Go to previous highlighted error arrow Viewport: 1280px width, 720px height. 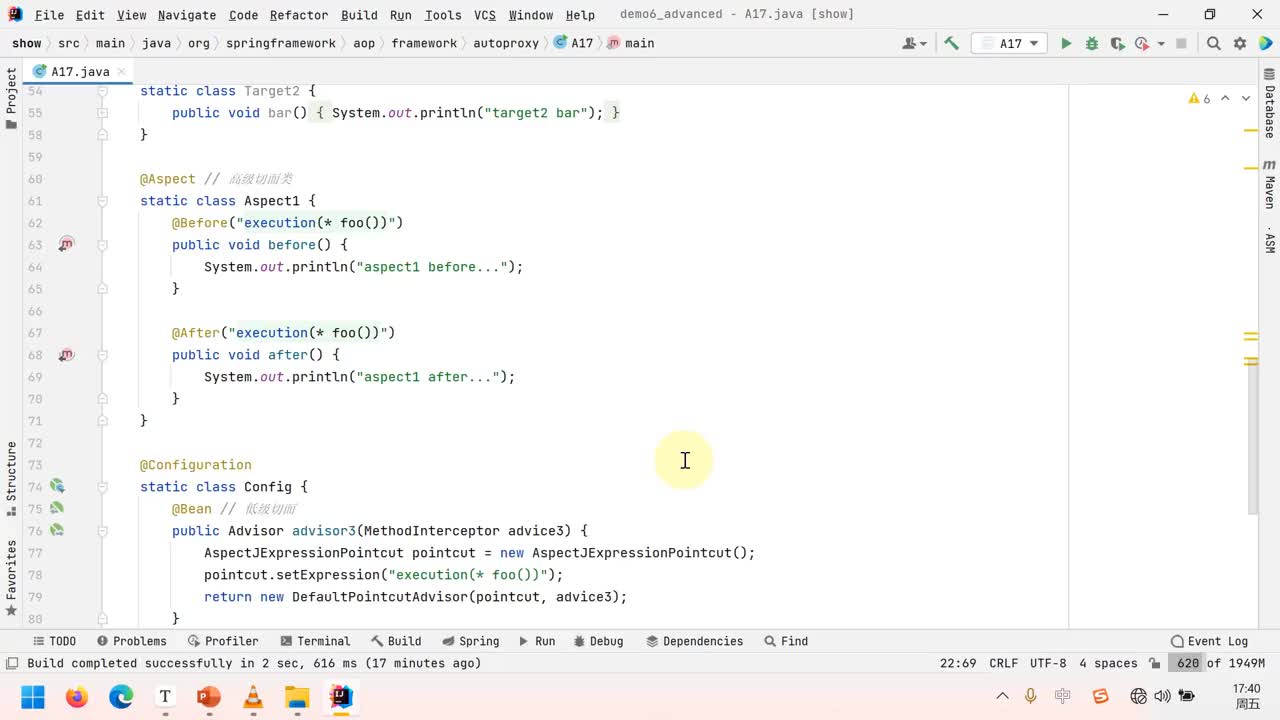click(x=1226, y=98)
